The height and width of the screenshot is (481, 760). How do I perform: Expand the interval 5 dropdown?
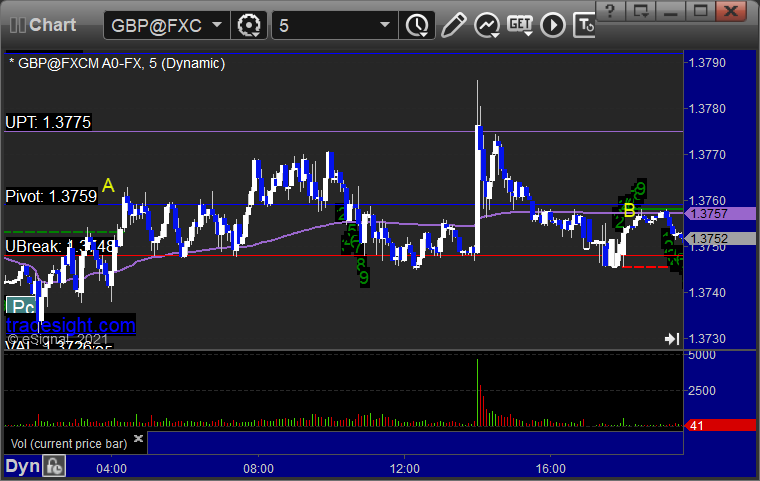point(385,24)
